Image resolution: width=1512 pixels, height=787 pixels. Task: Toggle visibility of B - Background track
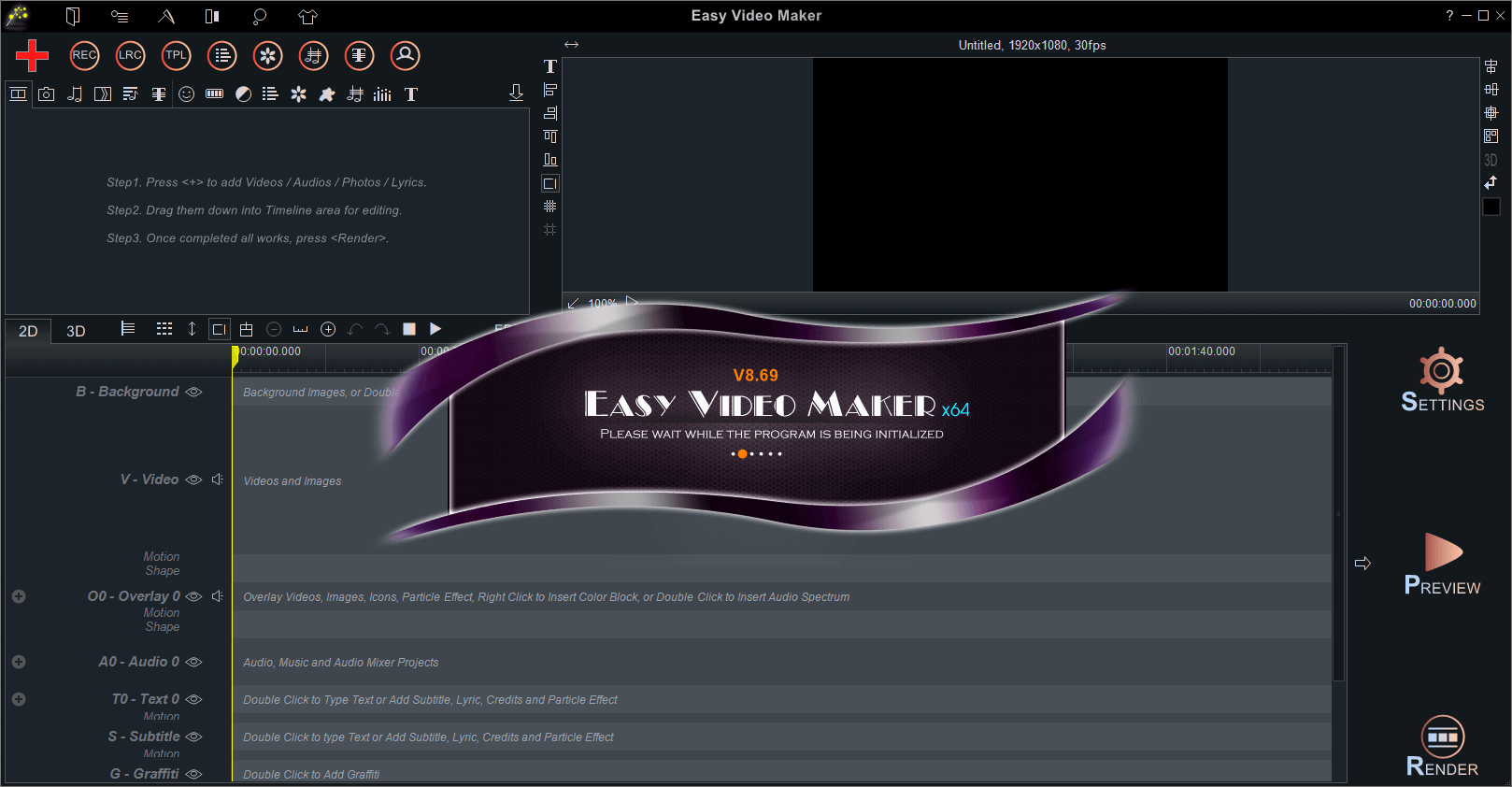[x=193, y=392]
